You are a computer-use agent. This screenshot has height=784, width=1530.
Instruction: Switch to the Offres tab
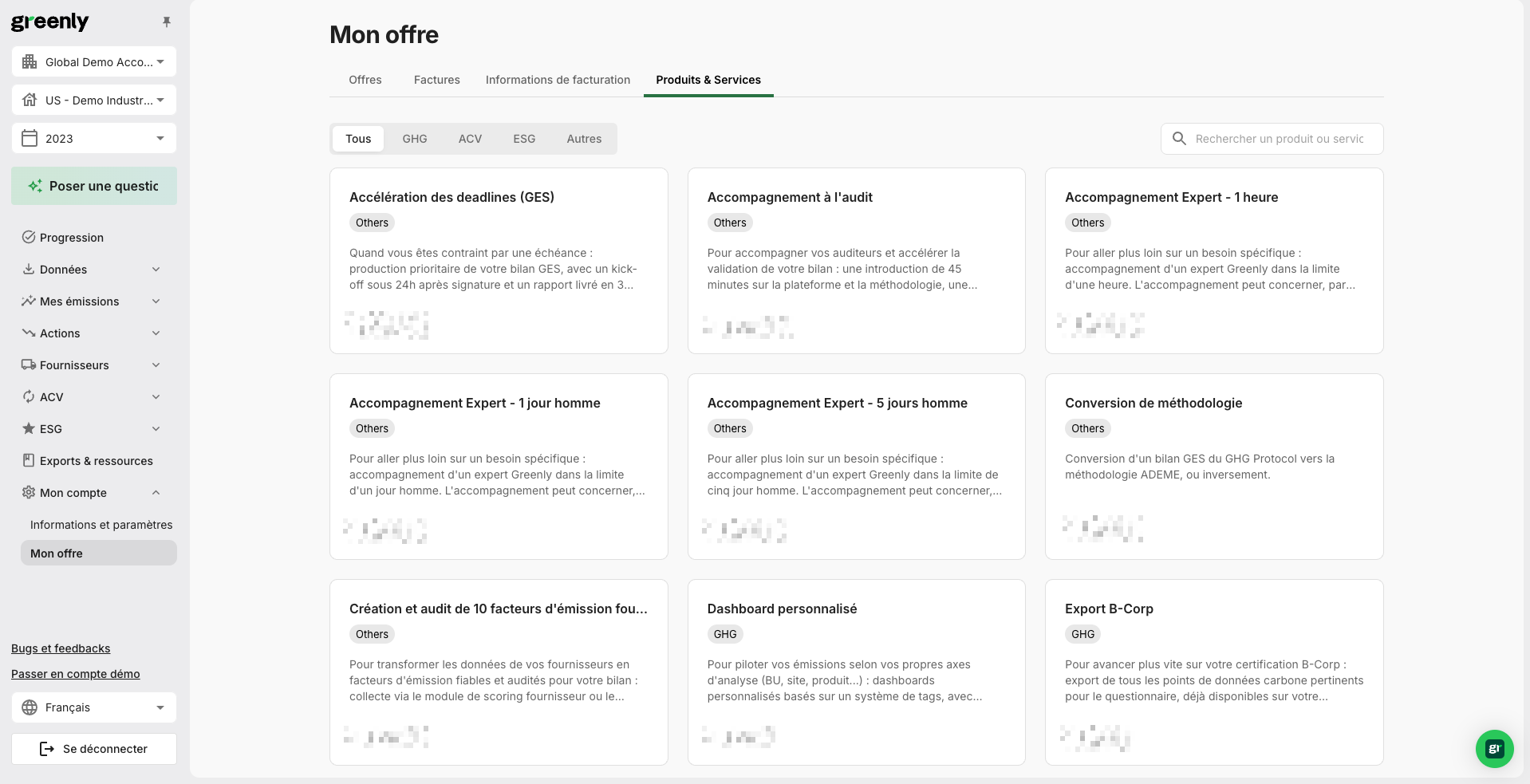pos(365,80)
